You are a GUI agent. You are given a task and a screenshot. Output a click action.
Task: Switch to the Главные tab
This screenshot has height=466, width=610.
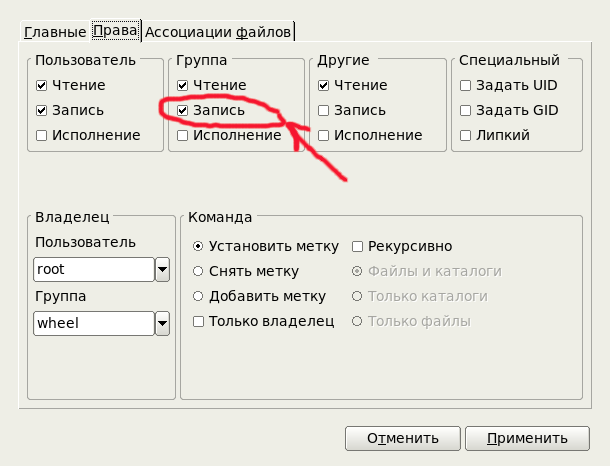click(55, 32)
